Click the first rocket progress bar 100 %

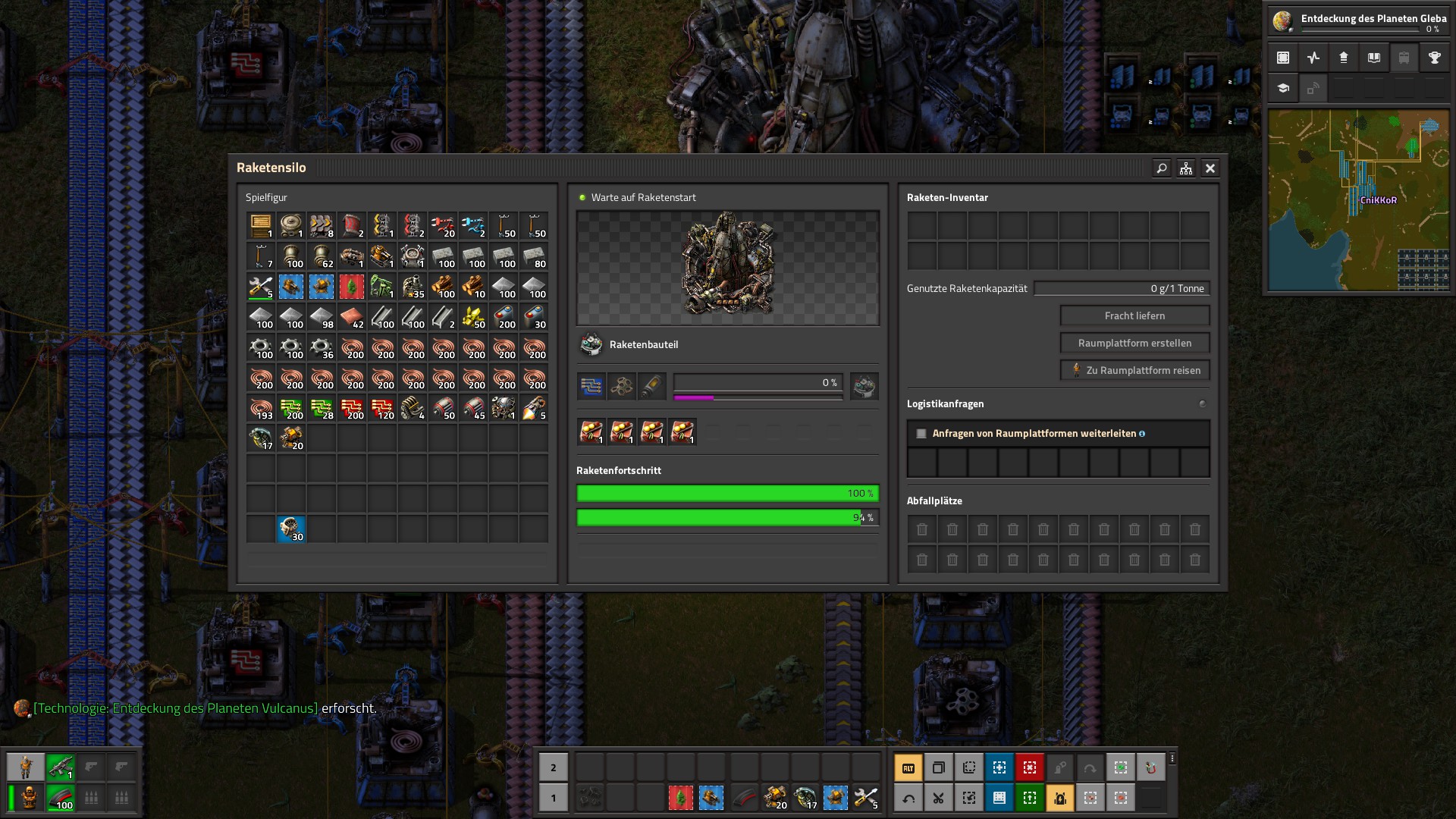pos(727,494)
